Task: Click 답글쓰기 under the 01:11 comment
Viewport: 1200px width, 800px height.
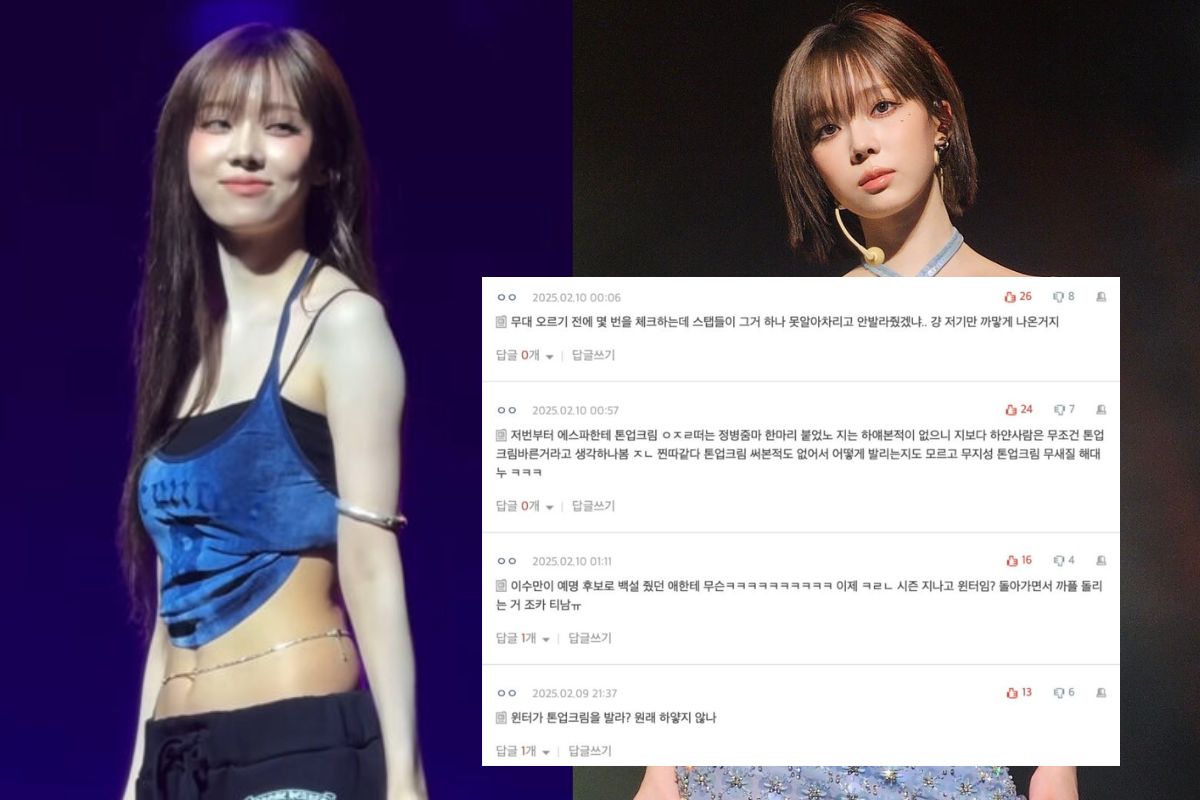Action: pyautogui.click(x=590, y=638)
